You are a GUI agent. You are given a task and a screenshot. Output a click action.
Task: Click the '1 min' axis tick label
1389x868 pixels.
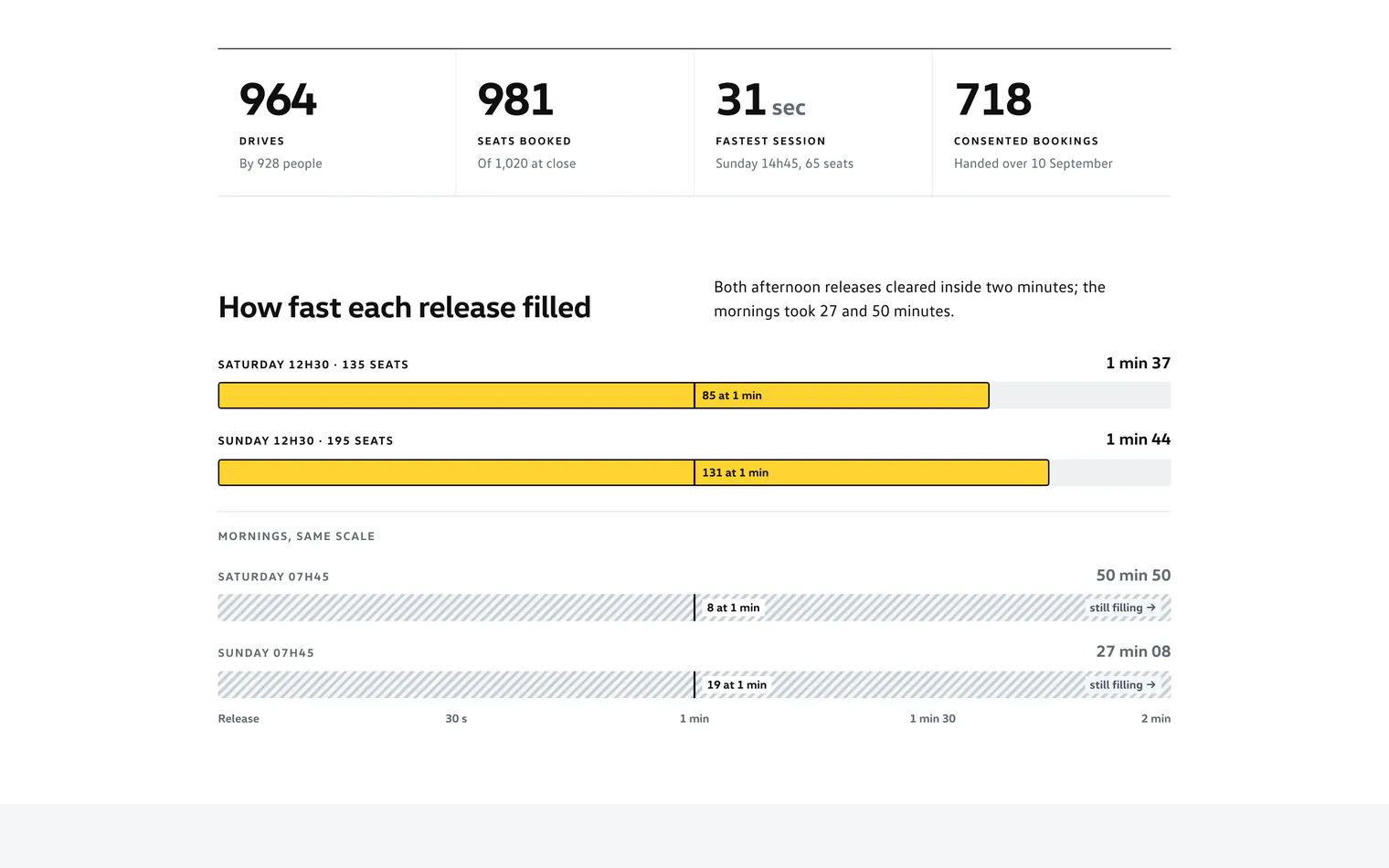[694, 719]
